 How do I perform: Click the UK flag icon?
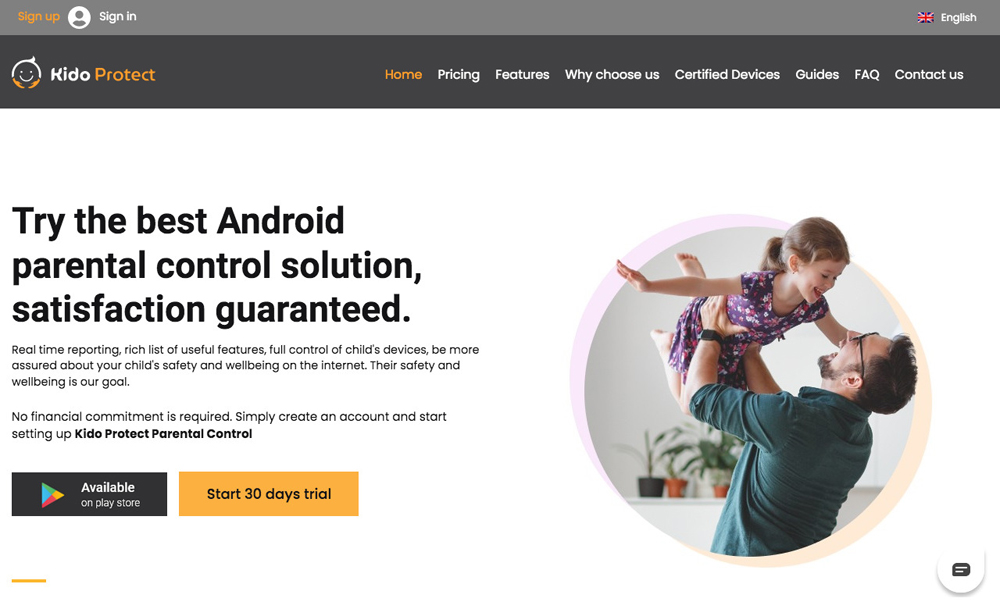click(x=925, y=17)
